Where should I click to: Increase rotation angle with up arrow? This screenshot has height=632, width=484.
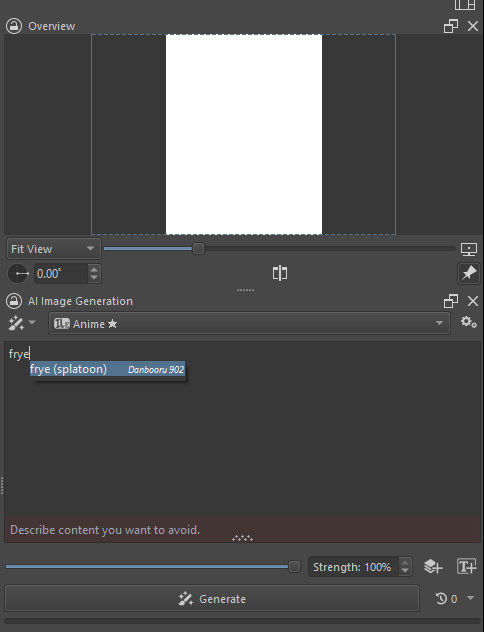coord(94,269)
